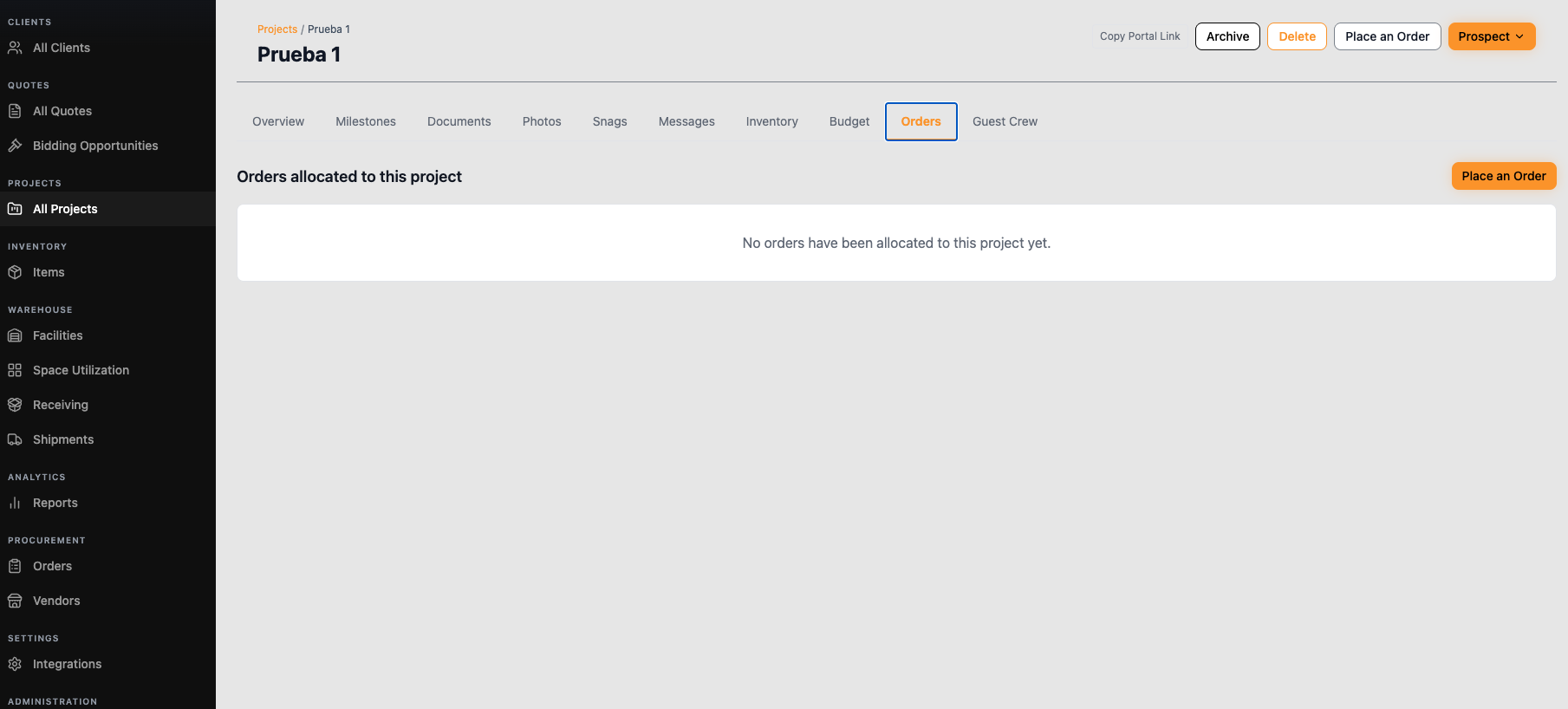Select the Inventory tab

click(772, 121)
